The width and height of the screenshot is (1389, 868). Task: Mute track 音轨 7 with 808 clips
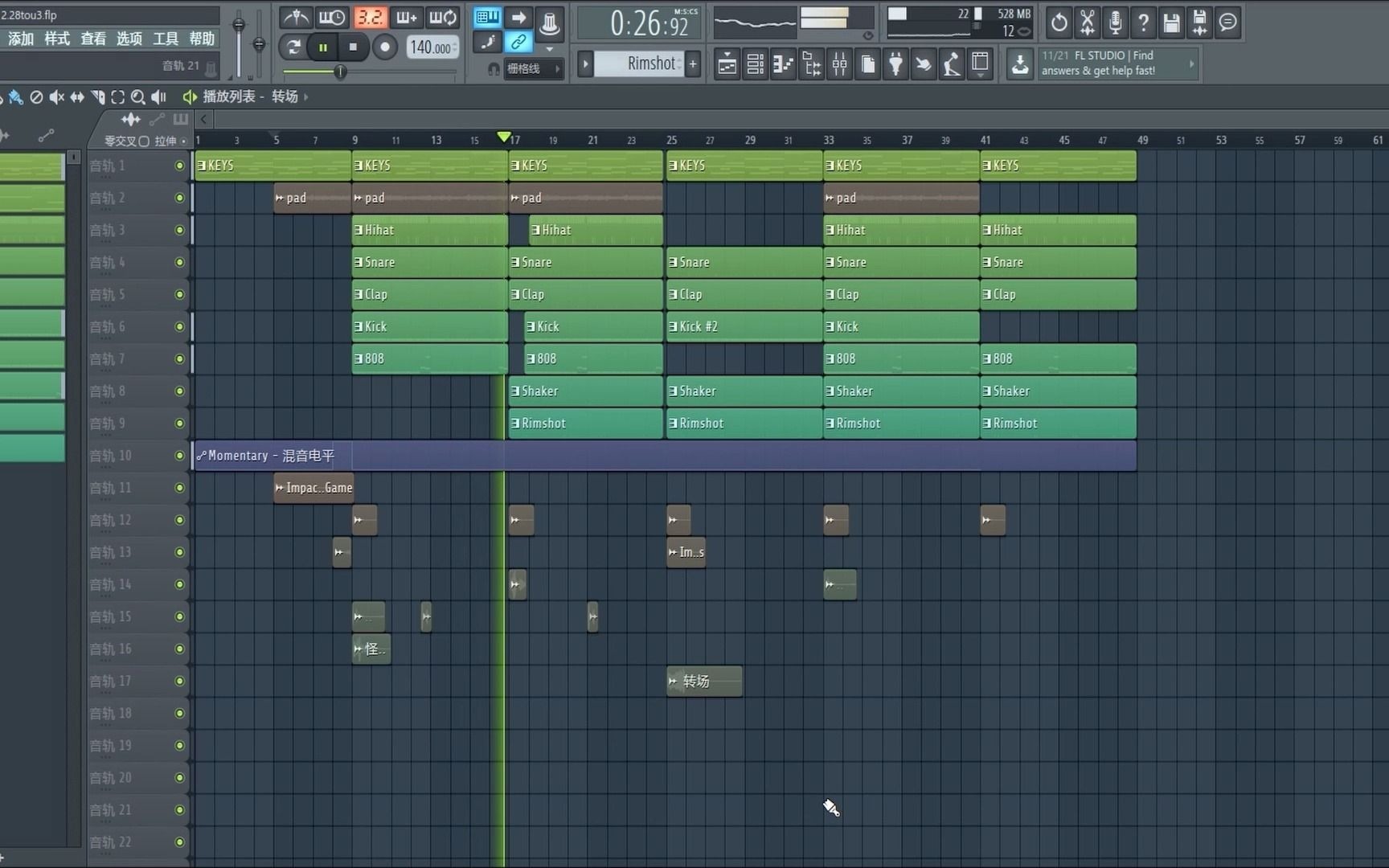[179, 358]
